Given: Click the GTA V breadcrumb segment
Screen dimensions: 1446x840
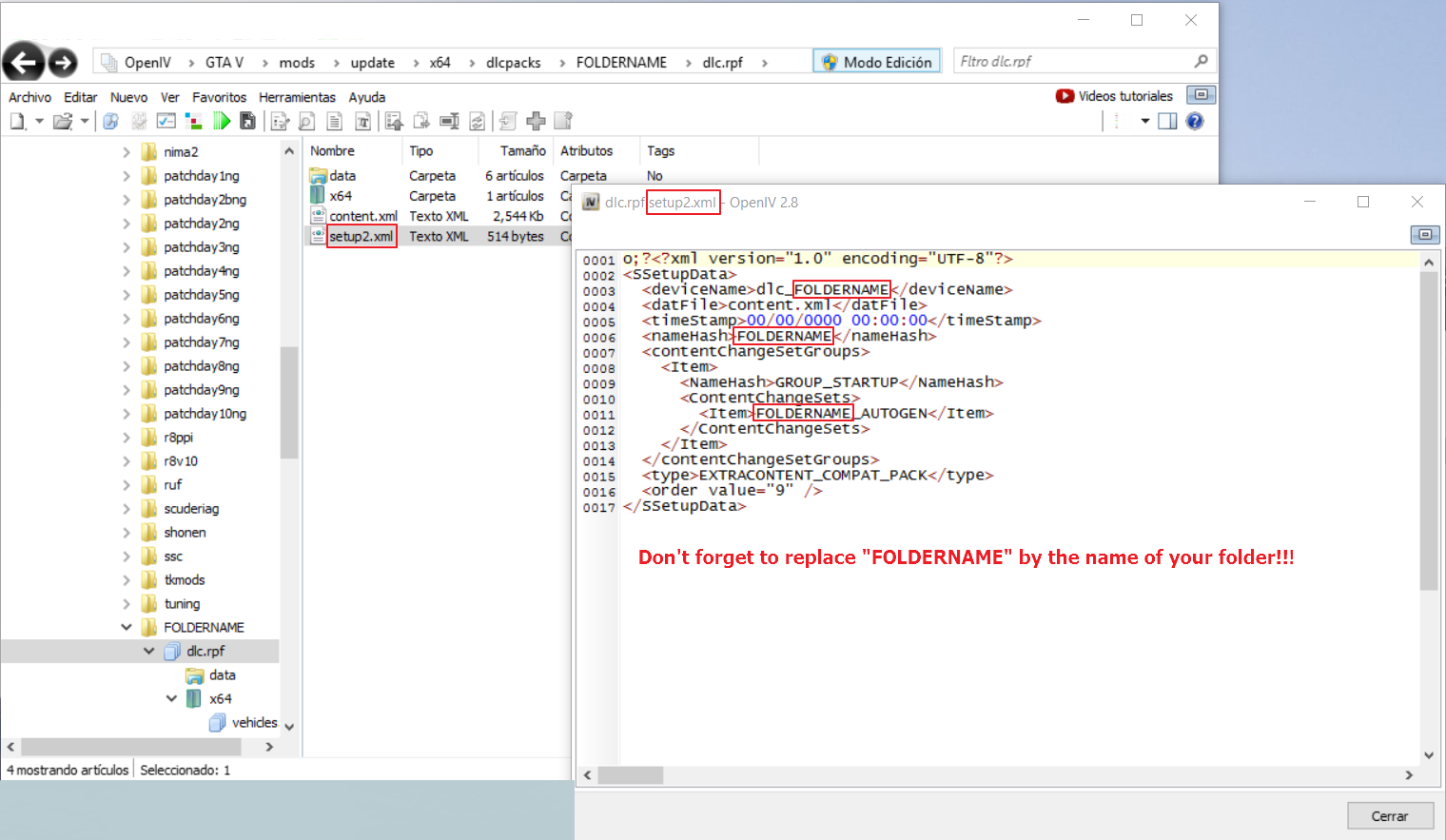Looking at the screenshot, I should [x=225, y=63].
